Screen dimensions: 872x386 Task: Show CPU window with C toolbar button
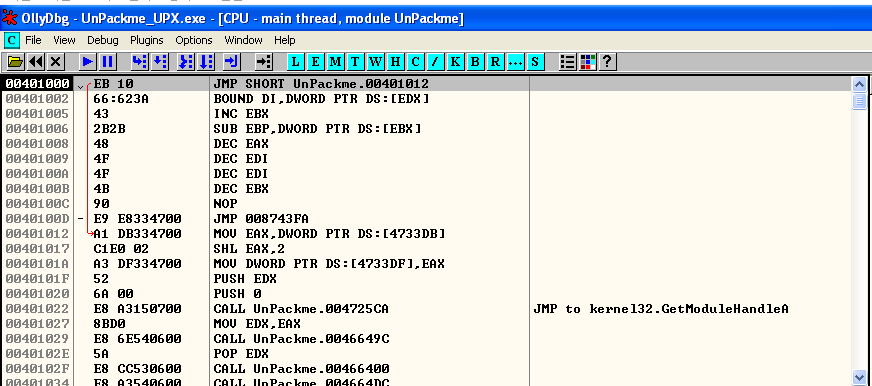tap(415, 62)
